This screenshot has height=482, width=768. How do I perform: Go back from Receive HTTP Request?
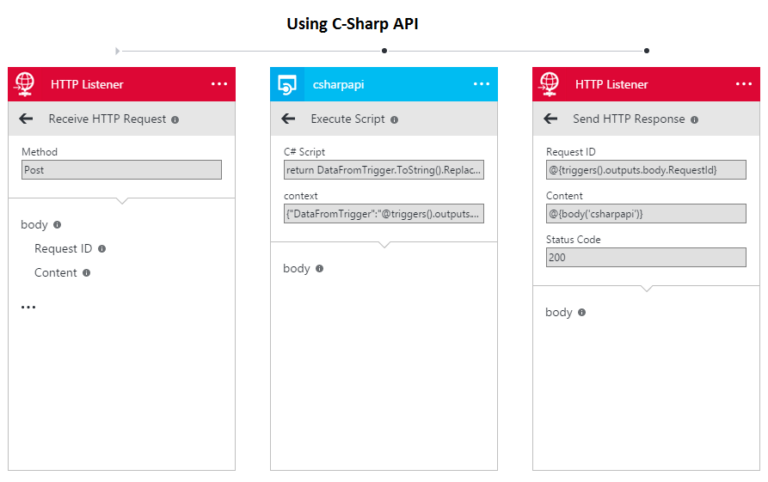click(x=26, y=119)
